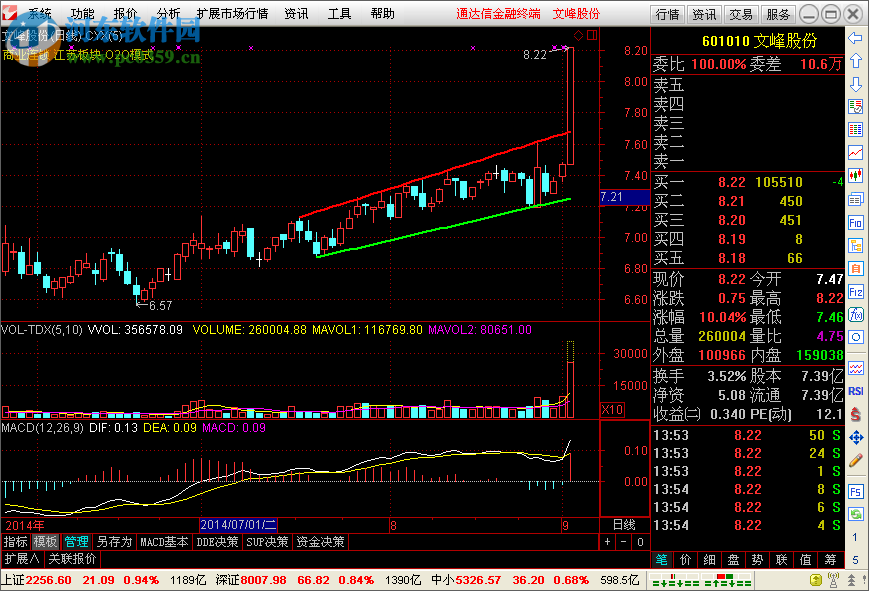Click the red S icon in sidebar

(x=856, y=414)
